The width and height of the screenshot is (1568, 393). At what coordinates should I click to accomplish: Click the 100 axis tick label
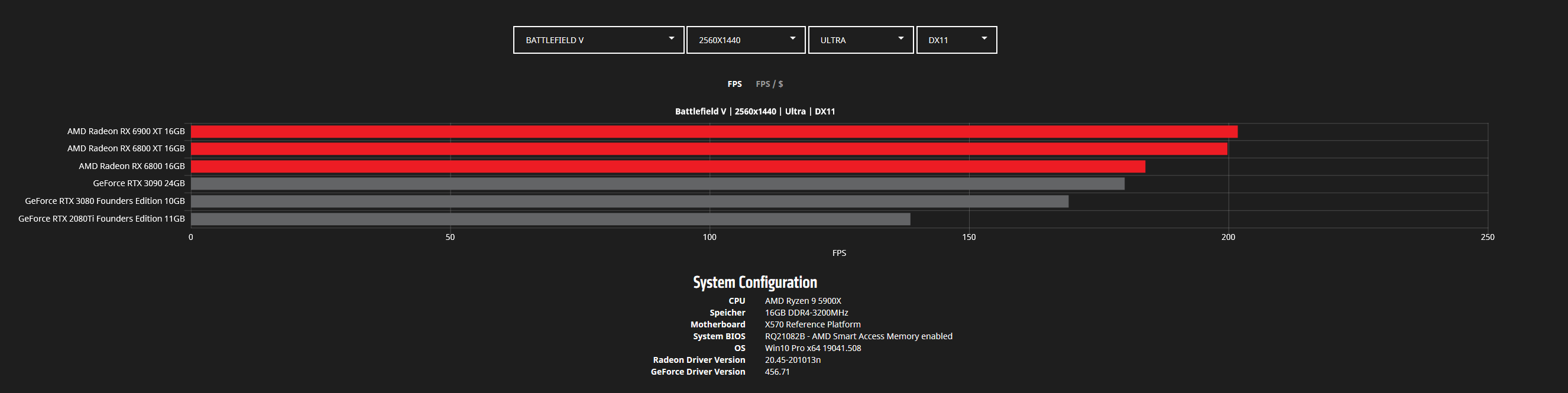(710, 236)
